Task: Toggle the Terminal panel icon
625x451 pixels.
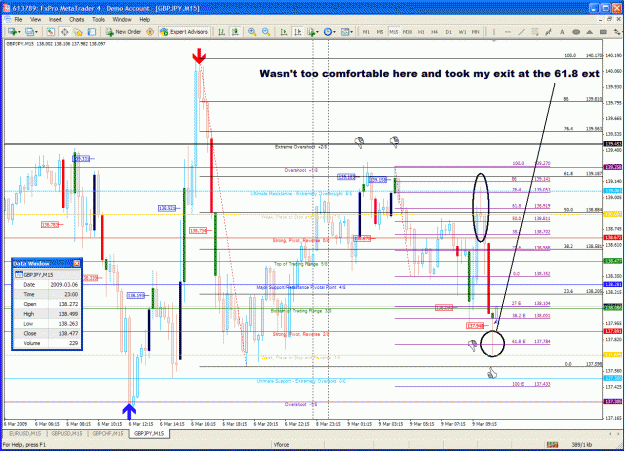Action: (x=92, y=32)
